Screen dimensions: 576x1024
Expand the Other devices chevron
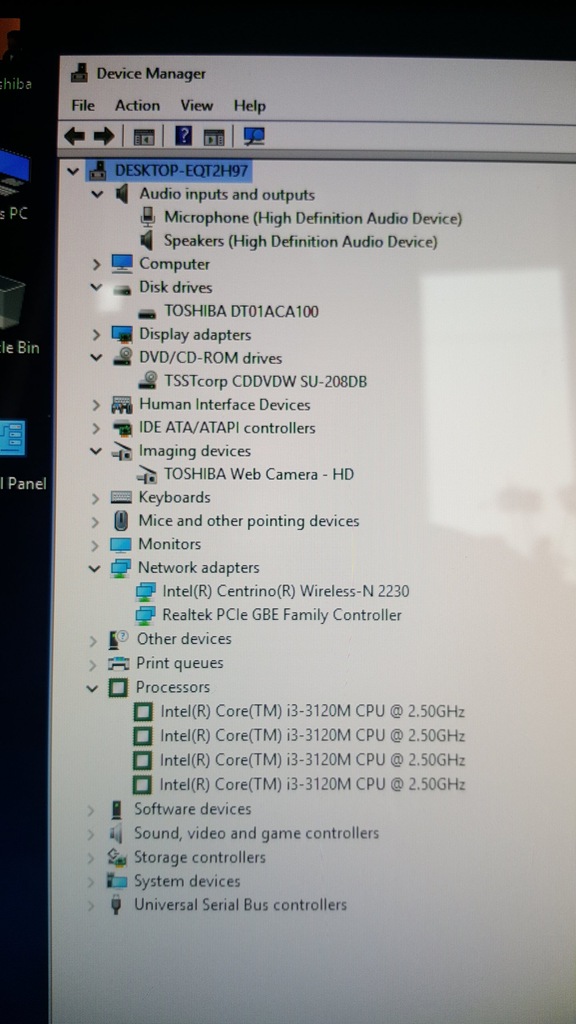[x=94, y=640]
